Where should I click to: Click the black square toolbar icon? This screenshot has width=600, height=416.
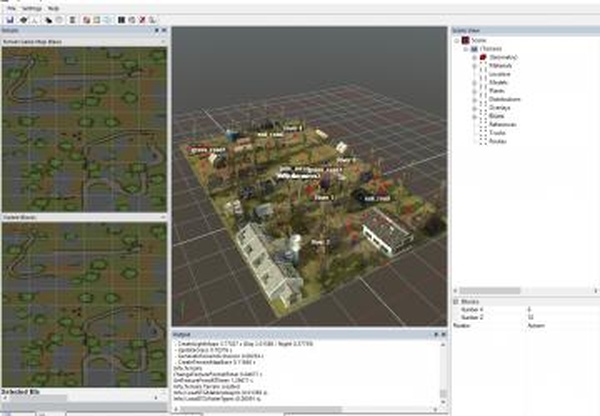(120, 18)
